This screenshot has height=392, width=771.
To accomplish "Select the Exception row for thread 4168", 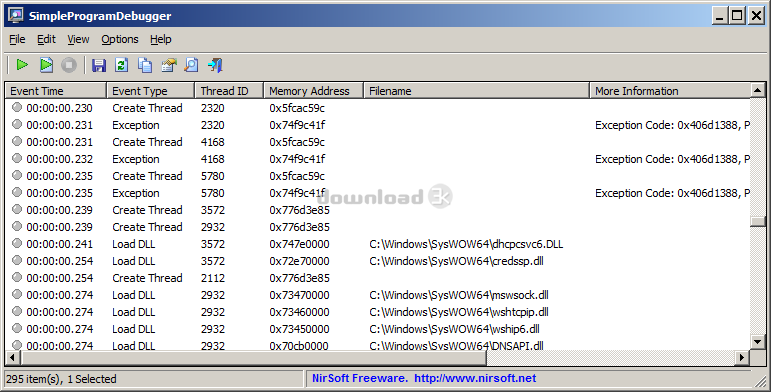I will (x=378, y=159).
